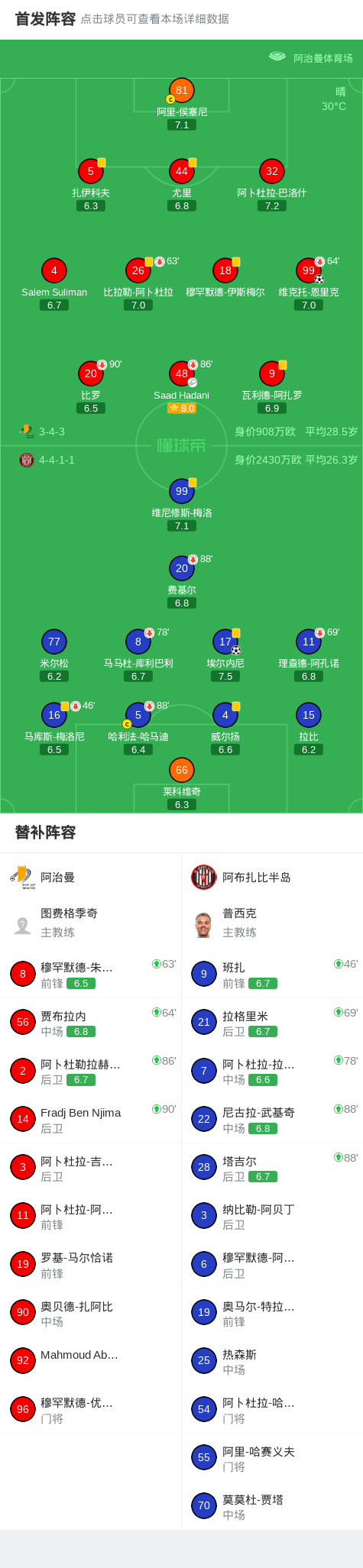View coach 普西克 profile photo

click(x=204, y=925)
